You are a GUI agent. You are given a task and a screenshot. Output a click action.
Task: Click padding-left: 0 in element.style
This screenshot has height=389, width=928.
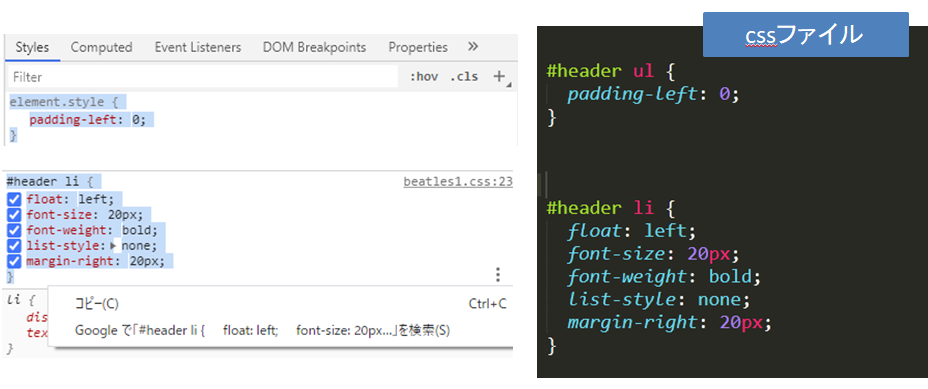click(x=87, y=120)
